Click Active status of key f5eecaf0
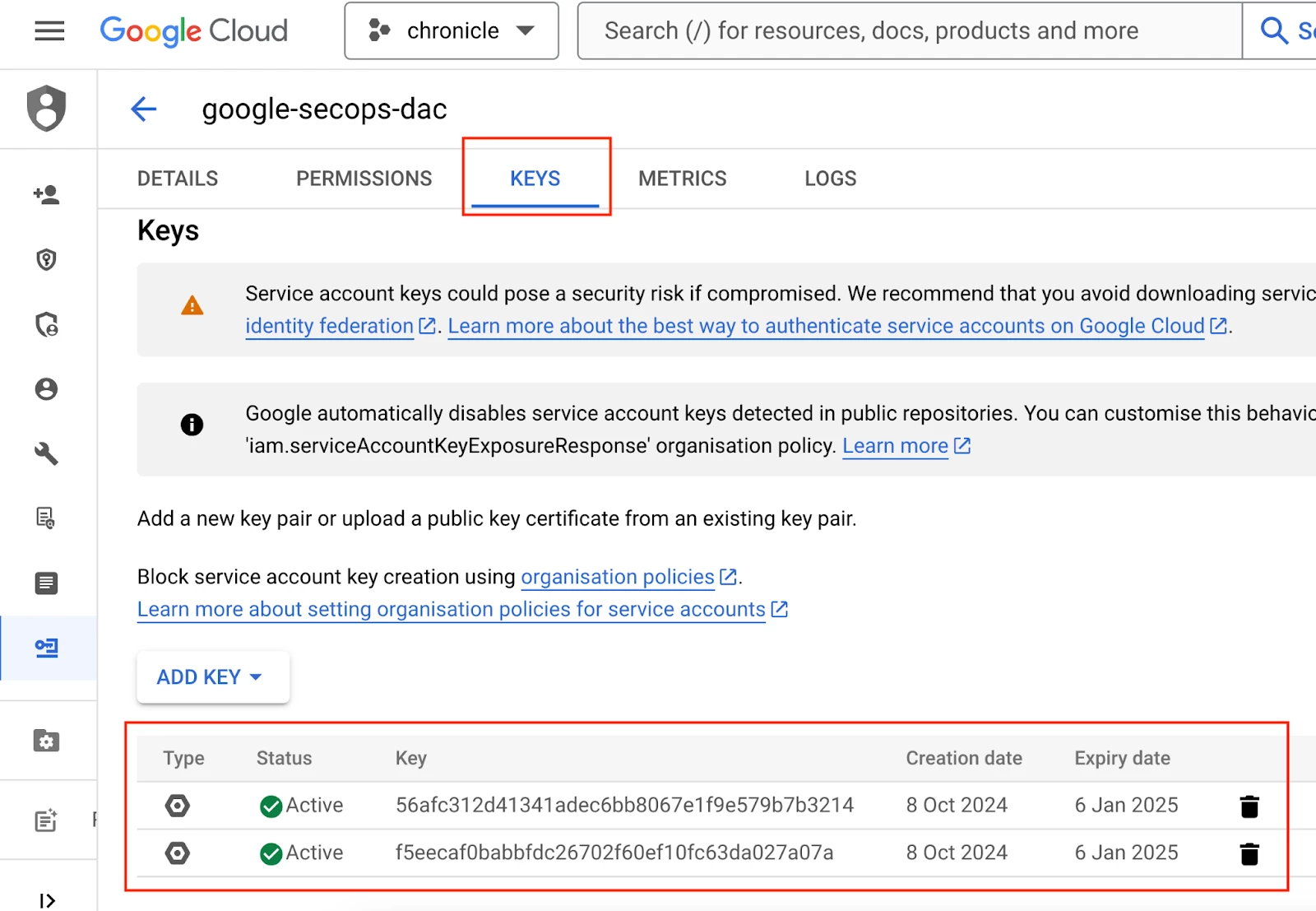1316x911 pixels. click(301, 853)
